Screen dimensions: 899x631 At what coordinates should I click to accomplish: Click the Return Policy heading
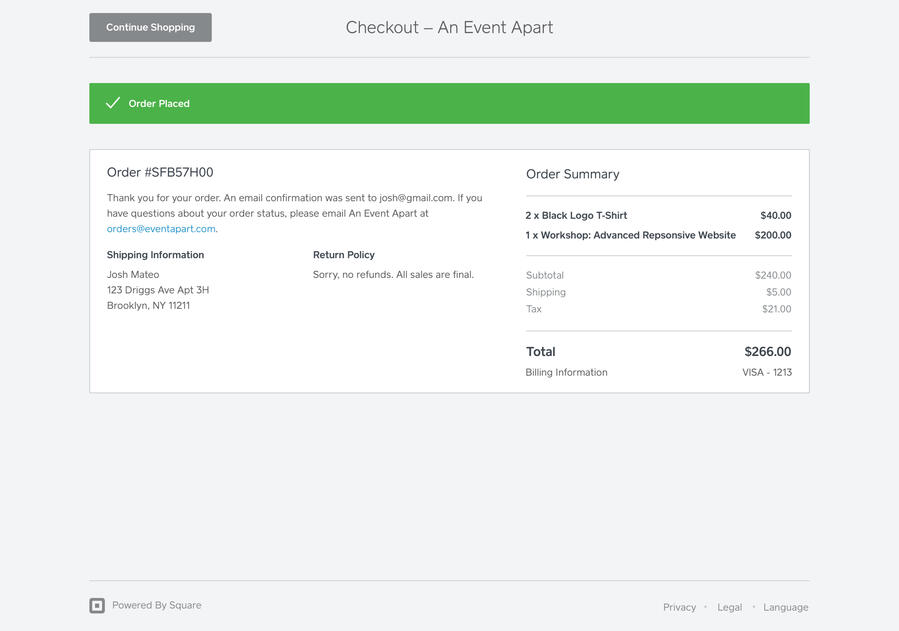[x=343, y=255]
